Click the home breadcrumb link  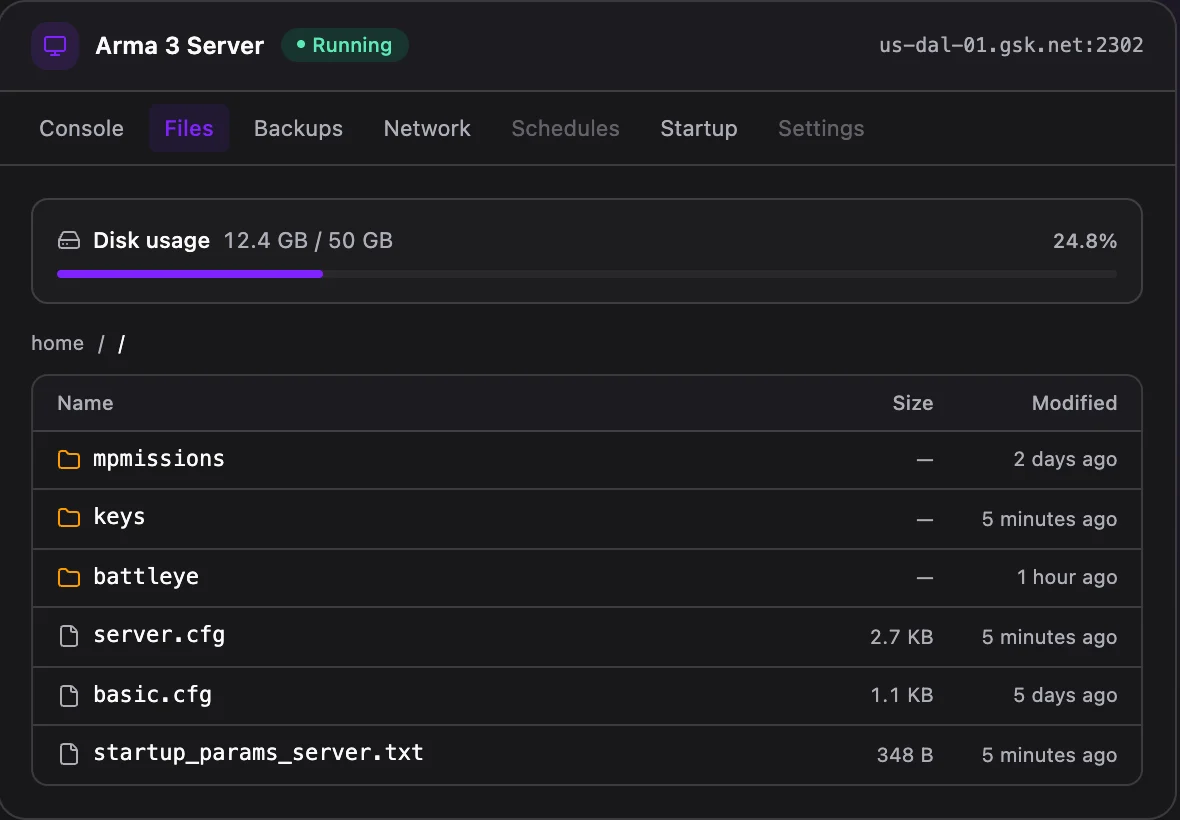(57, 343)
